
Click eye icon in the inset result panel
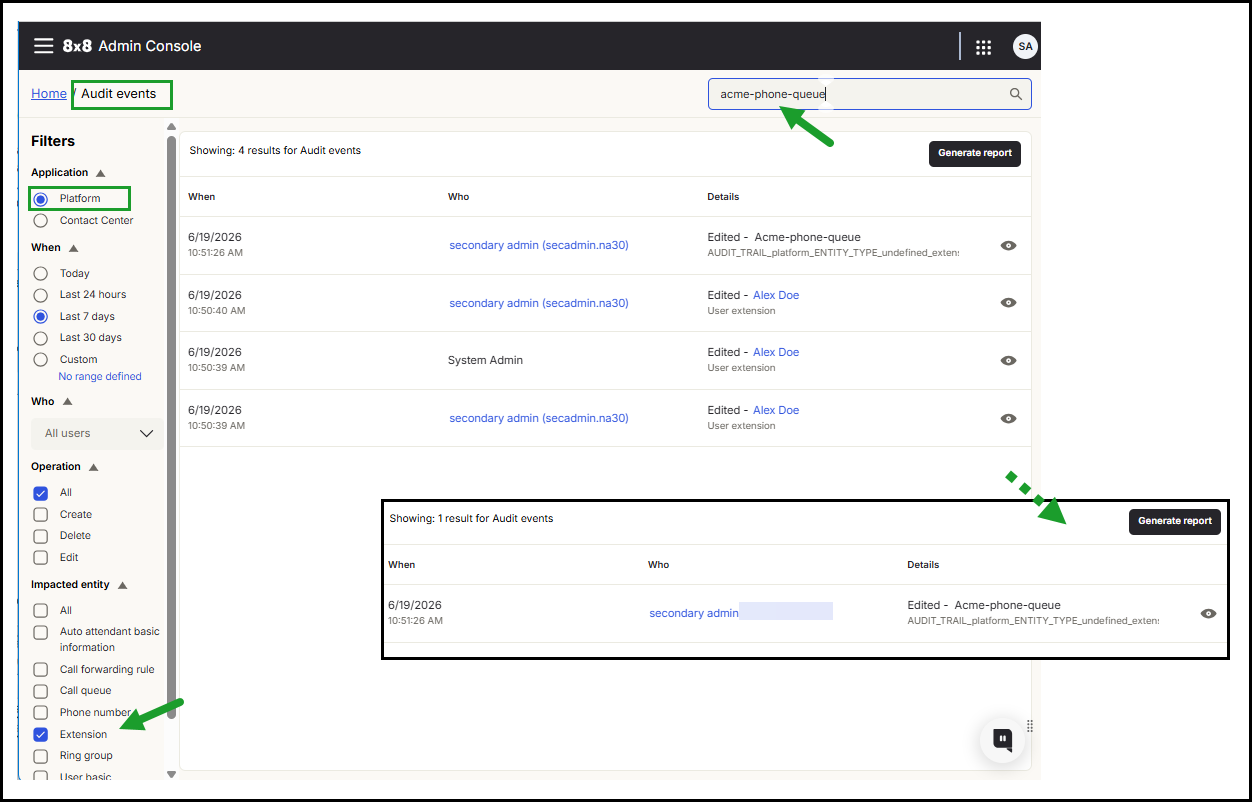click(1208, 613)
